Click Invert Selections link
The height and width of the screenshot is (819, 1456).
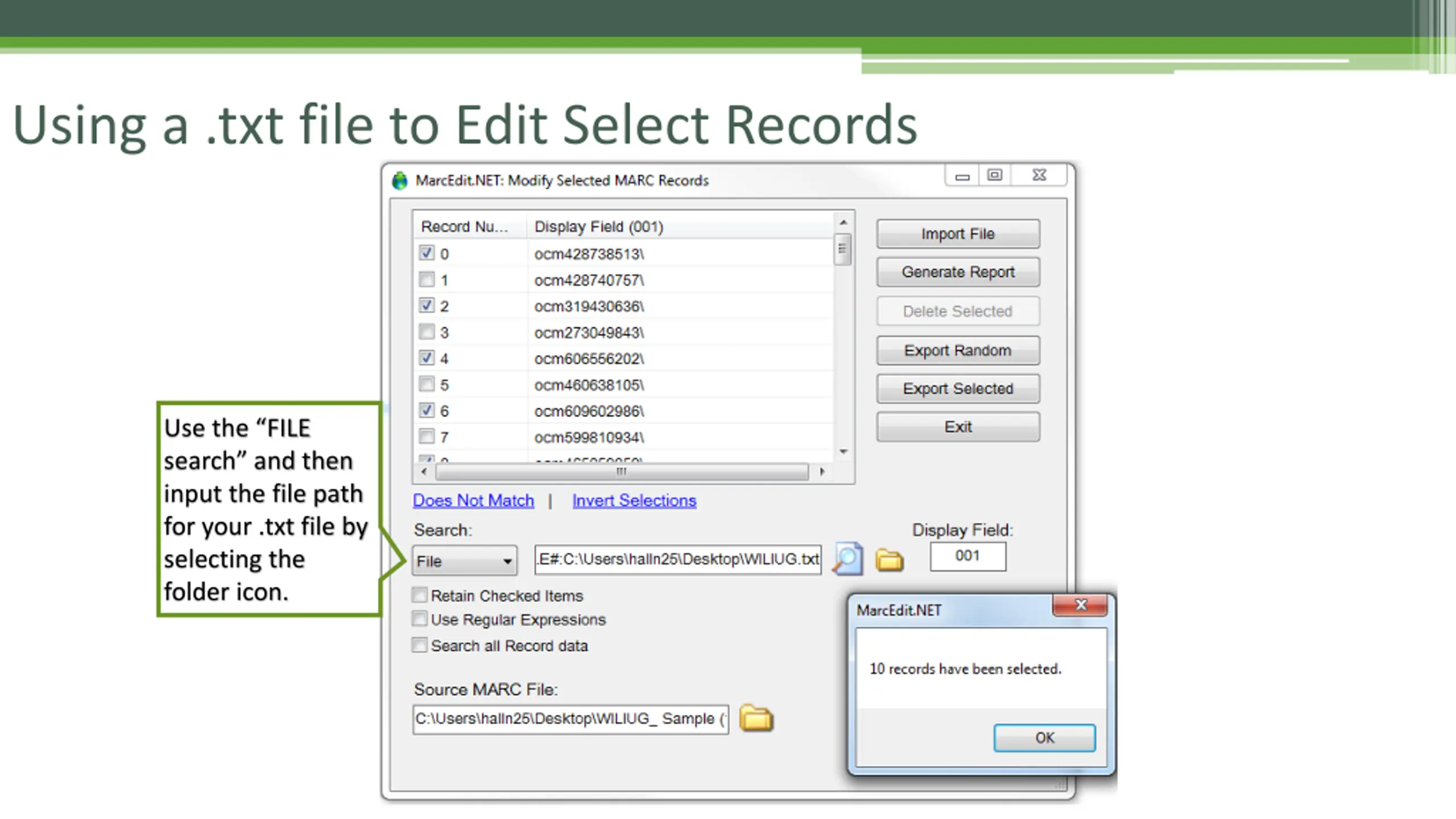click(634, 500)
